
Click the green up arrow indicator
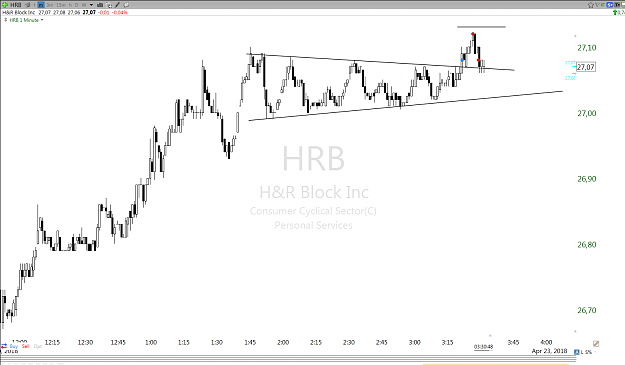pos(615,12)
